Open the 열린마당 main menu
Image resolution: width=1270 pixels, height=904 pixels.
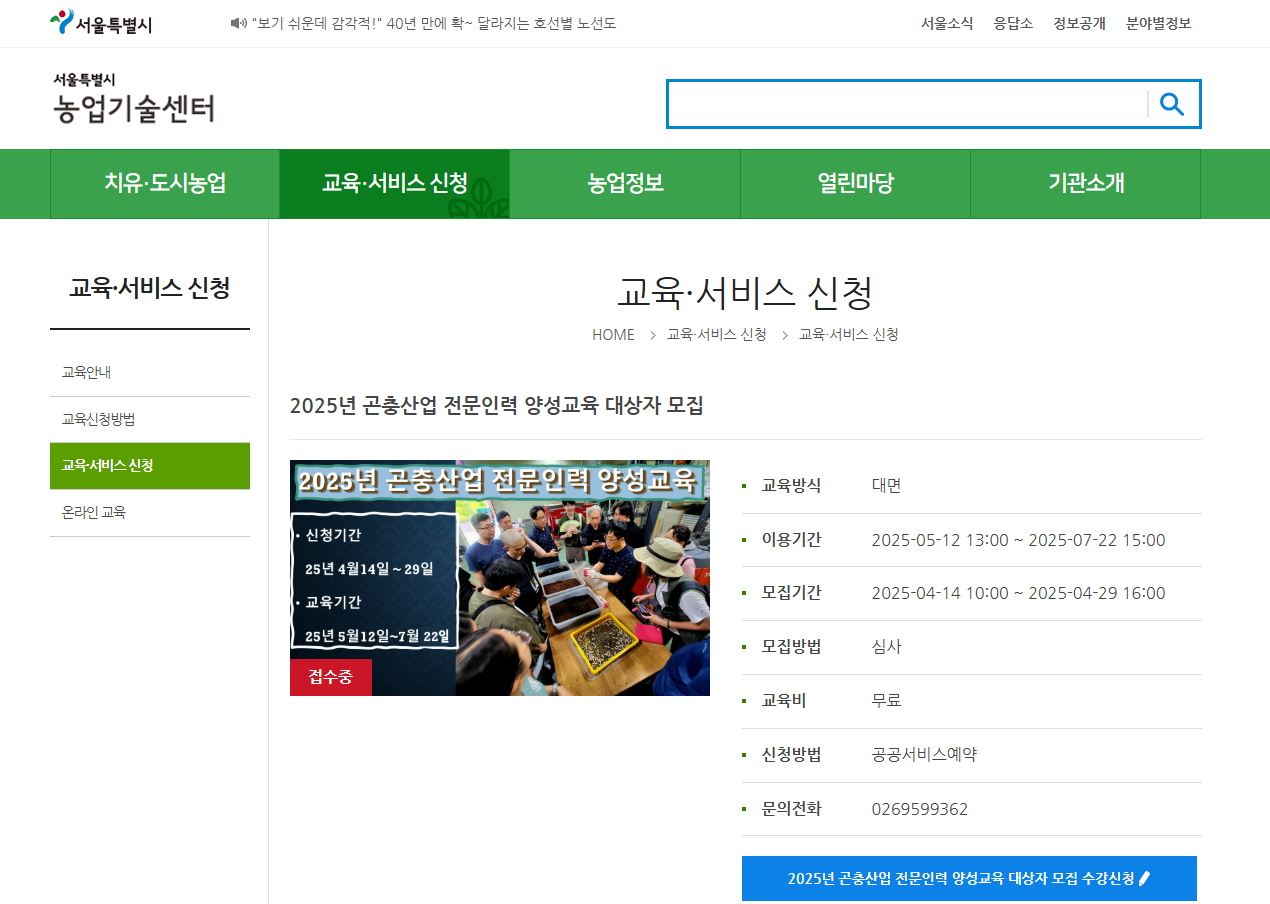point(855,184)
